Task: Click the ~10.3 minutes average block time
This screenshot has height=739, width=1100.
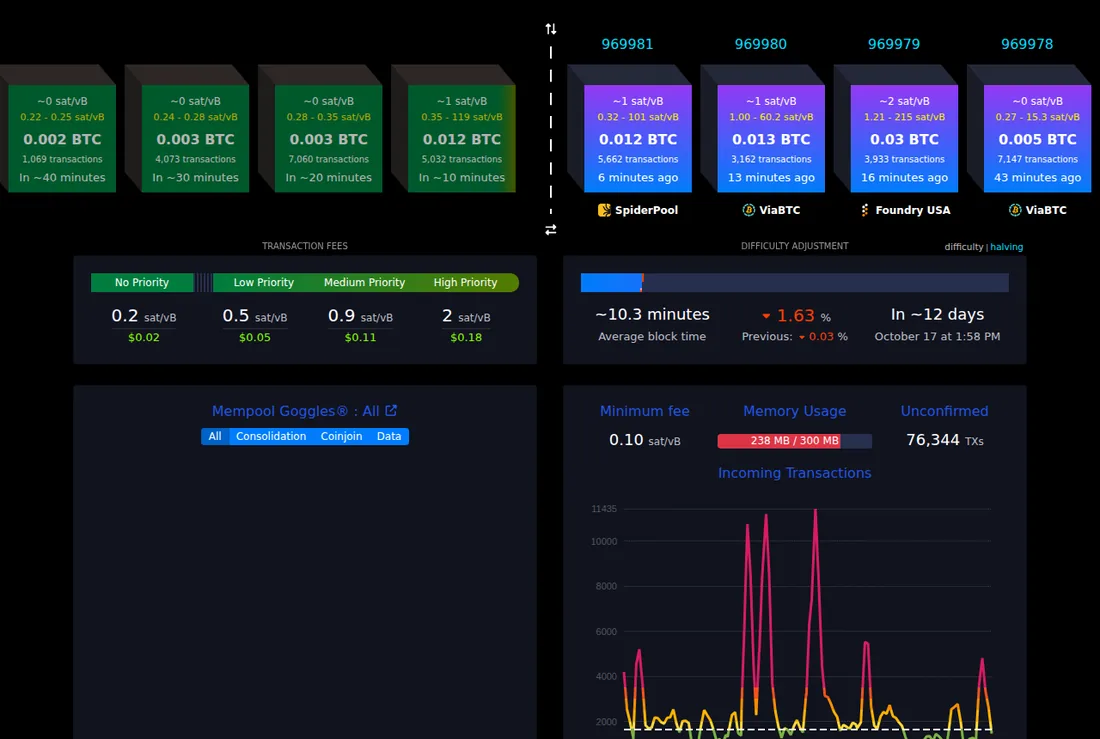Action: tap(652, 314)
